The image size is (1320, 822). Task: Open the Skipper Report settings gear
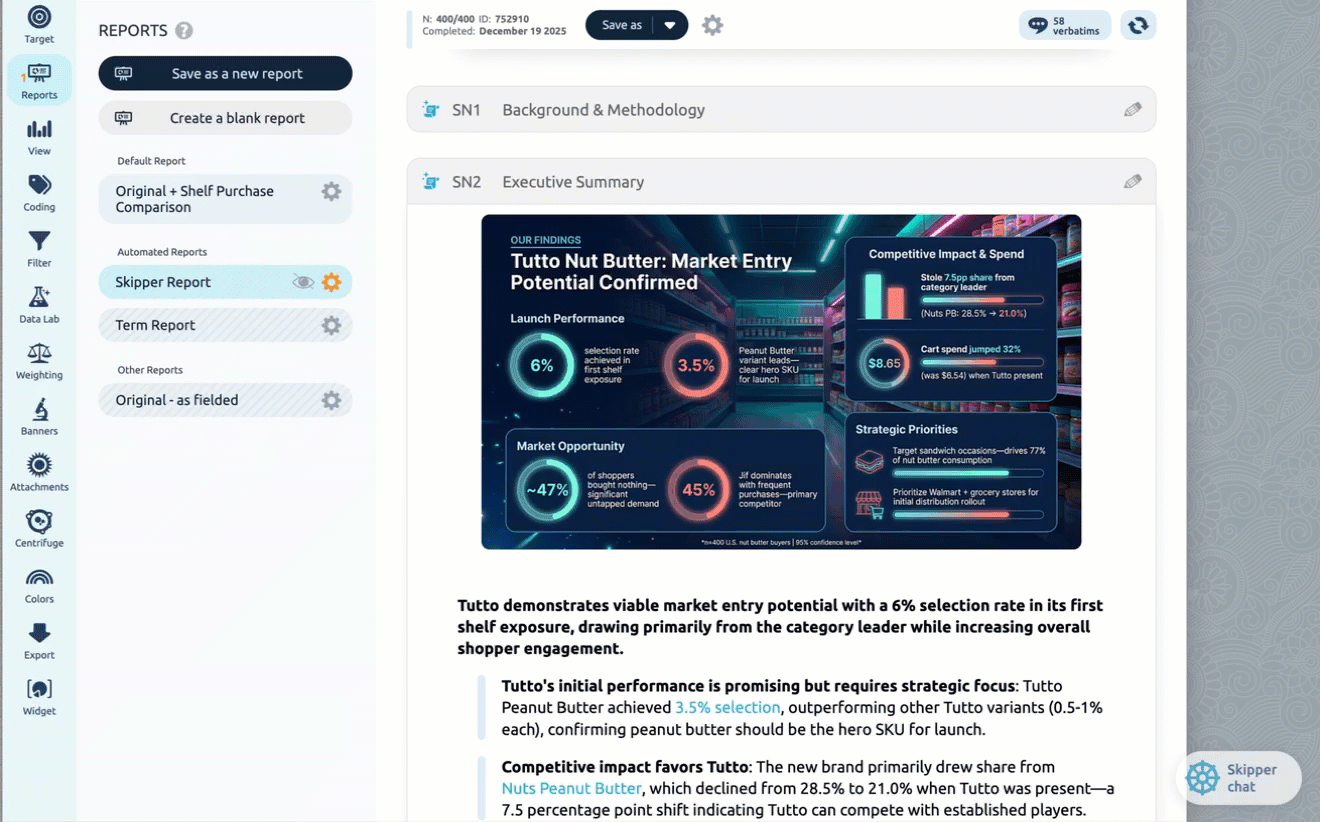tap(331, 282)
